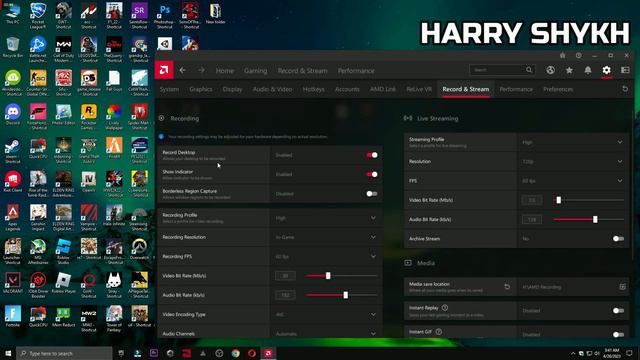
Task: Click the Recording Video Bit Rate value box
Action: 285,276
